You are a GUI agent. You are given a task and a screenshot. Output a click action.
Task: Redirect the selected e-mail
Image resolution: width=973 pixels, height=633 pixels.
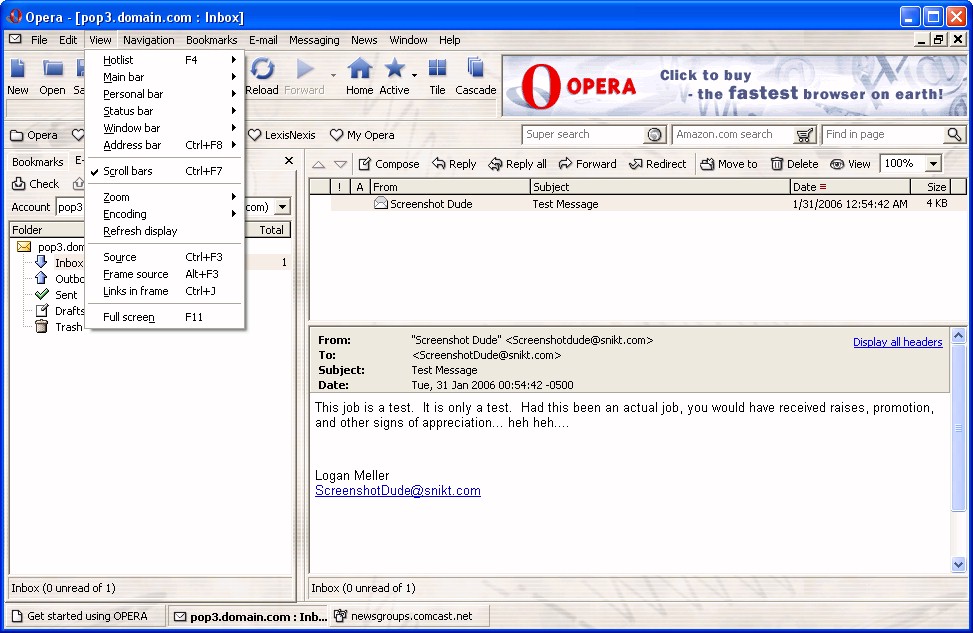(x=658, y=164)
